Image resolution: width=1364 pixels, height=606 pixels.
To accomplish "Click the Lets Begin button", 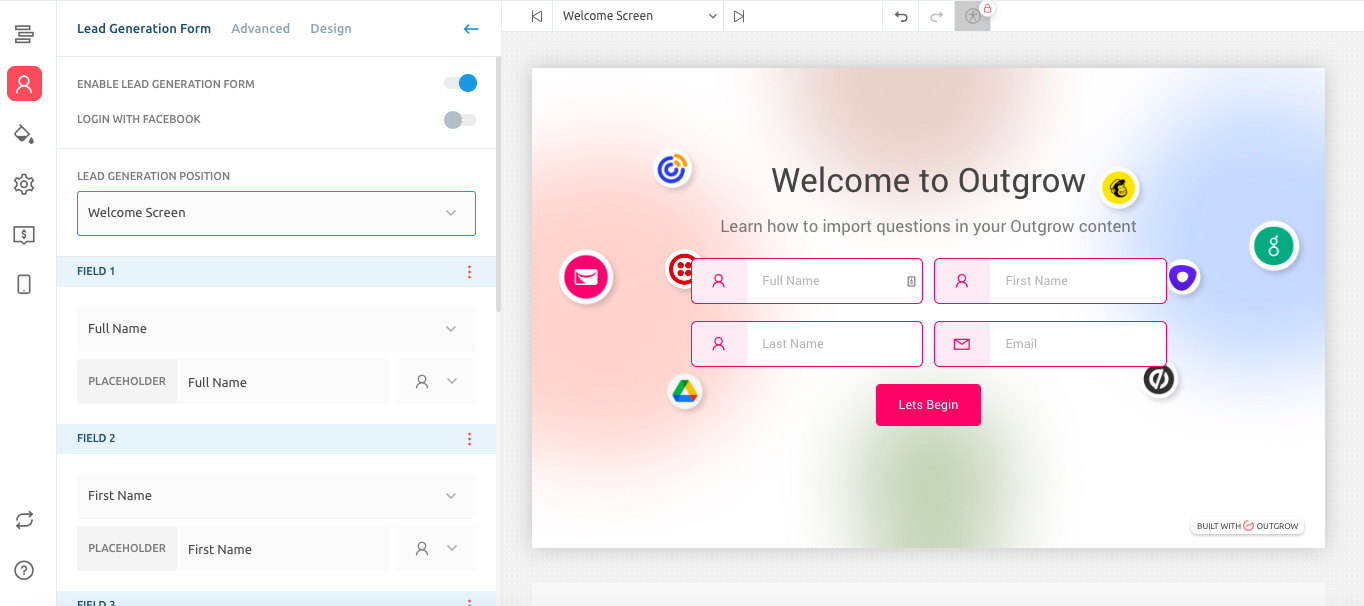I will [x=928, y=405].
